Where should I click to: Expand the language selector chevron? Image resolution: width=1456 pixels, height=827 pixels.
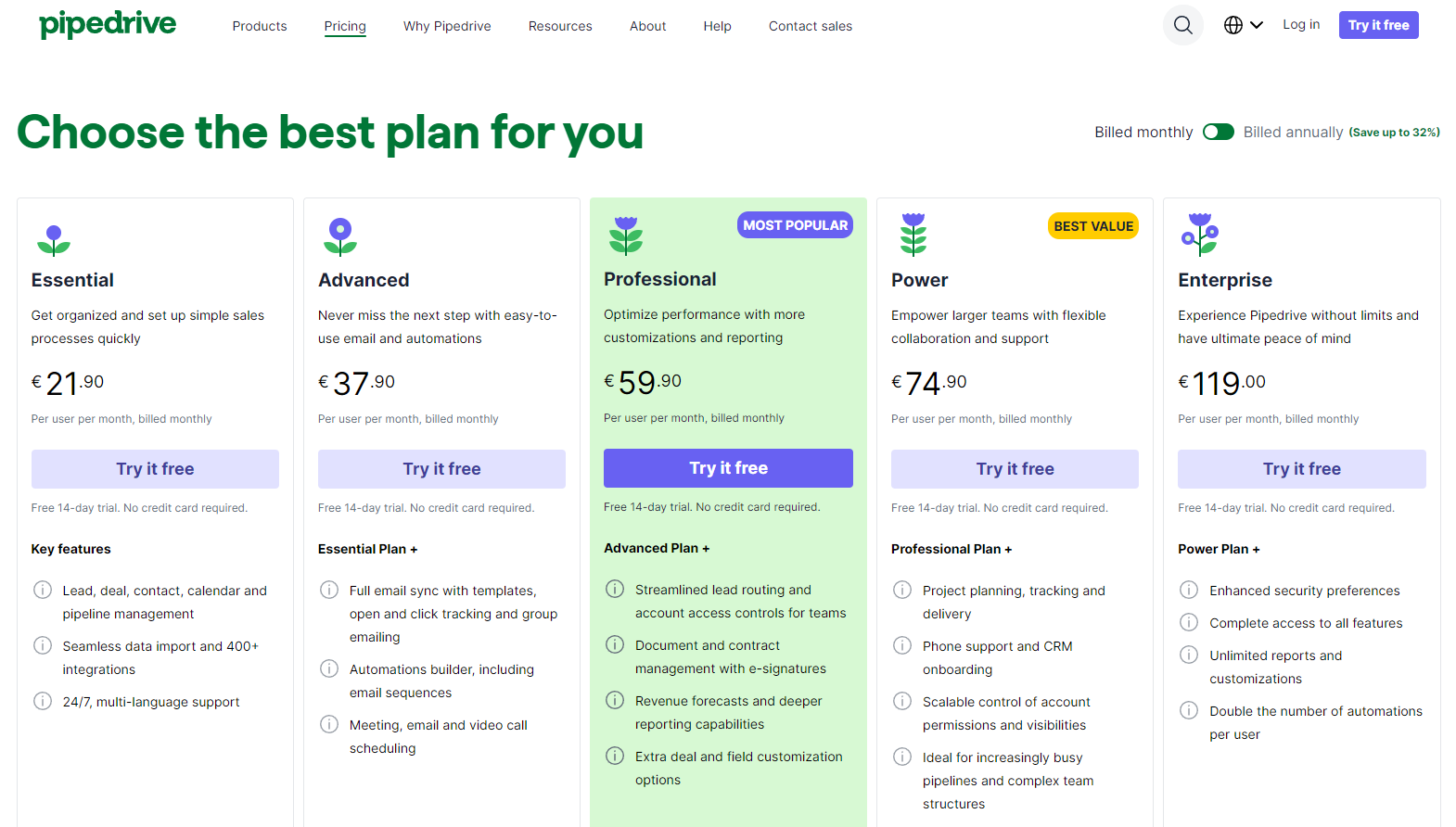(1257, 25)
